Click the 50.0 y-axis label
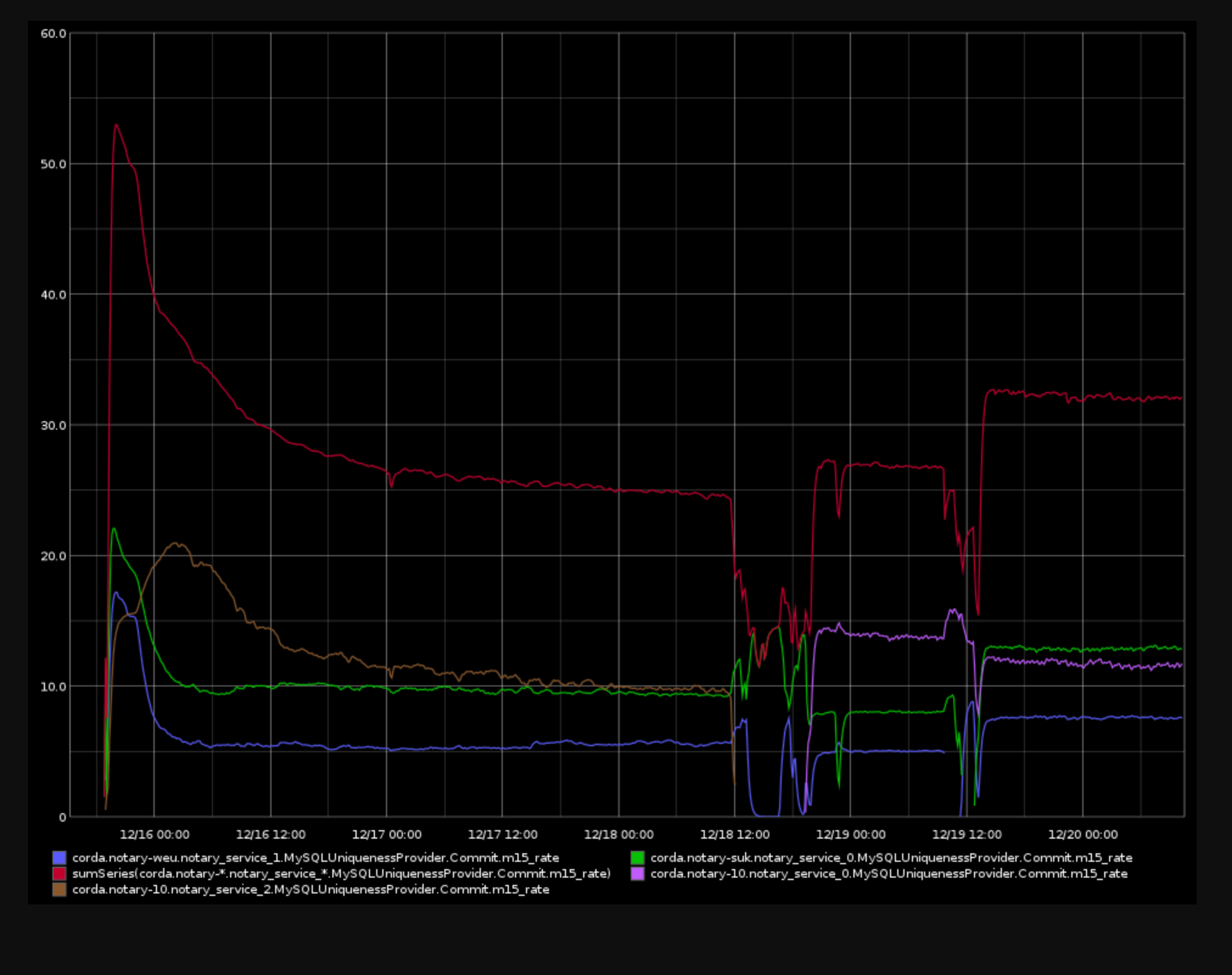The width and height of the screenshot is (1232, 975). pos(53,164)
